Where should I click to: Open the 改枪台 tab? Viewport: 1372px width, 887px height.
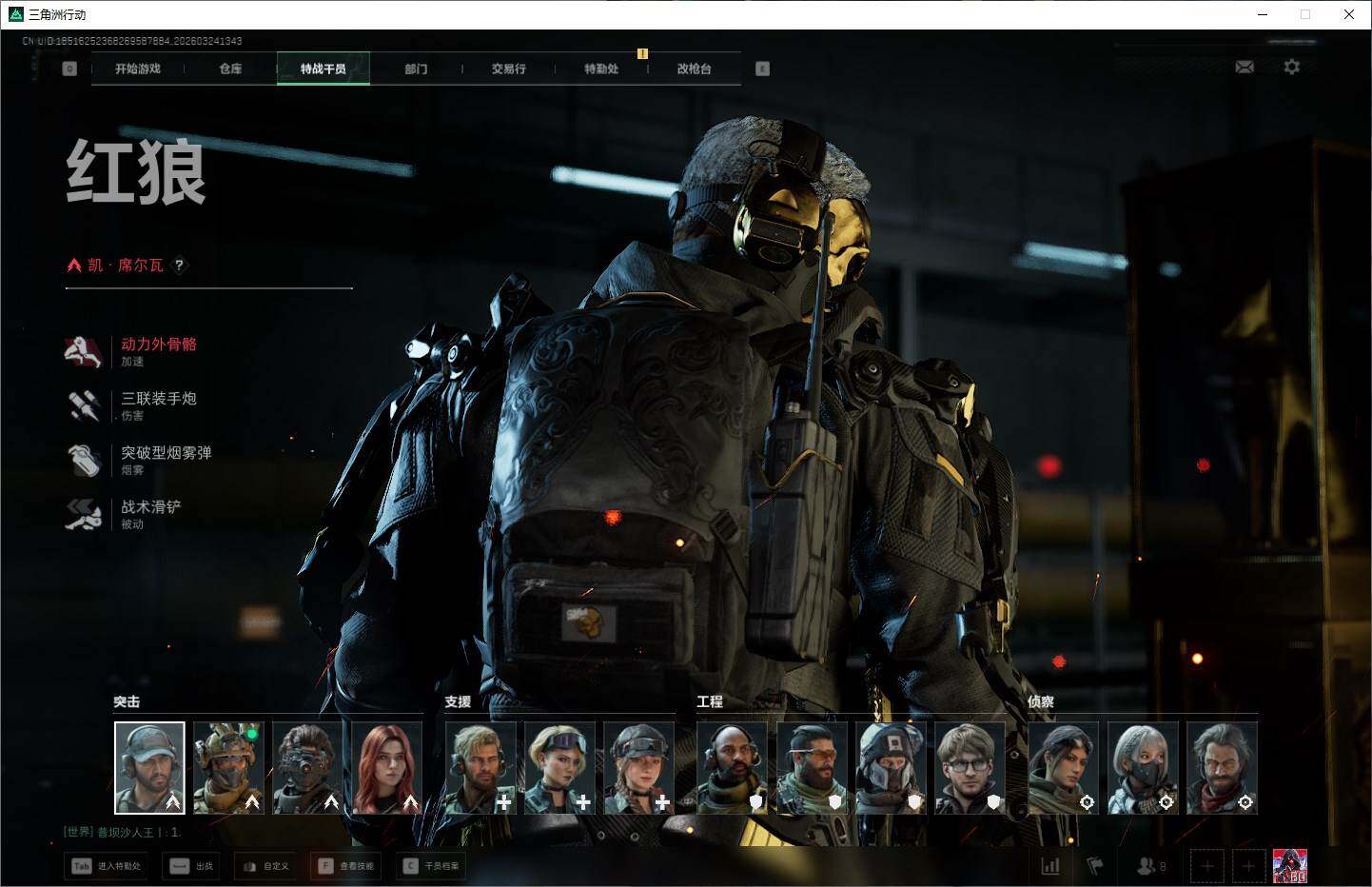click(695, 69)
